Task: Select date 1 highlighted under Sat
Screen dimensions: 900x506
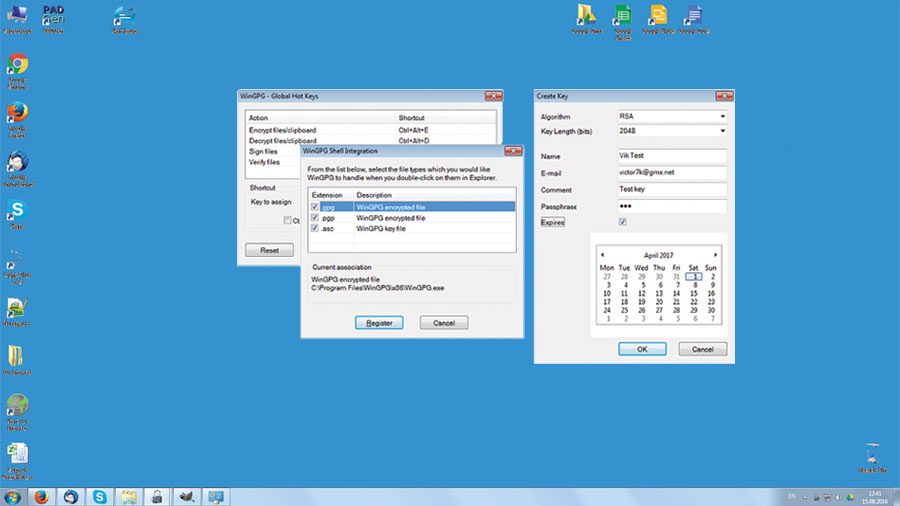Action: (693, 277)
